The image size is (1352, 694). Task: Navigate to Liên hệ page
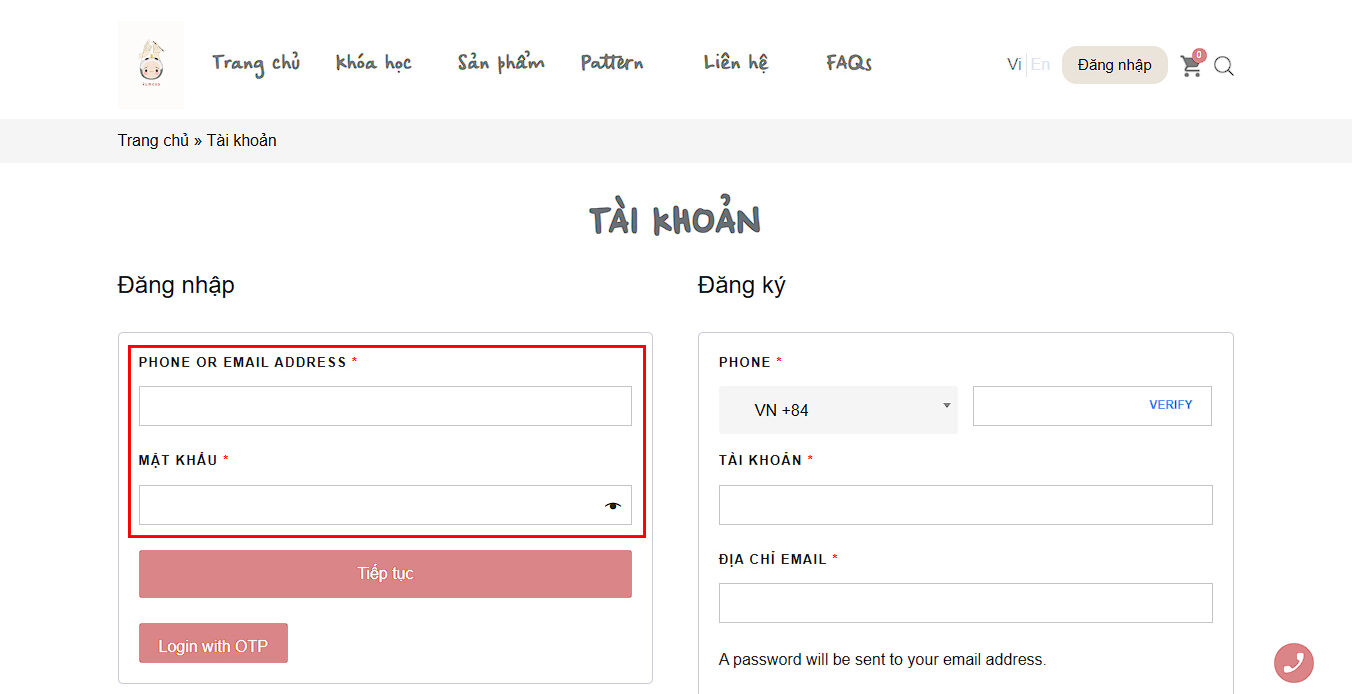736,63
